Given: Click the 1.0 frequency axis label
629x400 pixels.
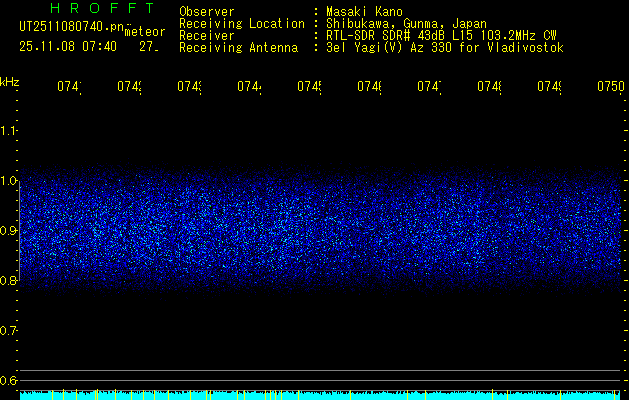Looking at the screenshot, I should click(x=9, y=181).
